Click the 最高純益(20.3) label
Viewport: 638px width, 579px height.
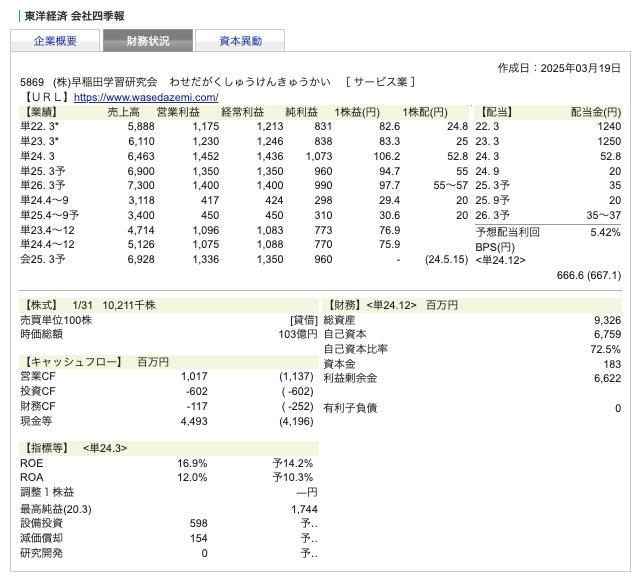[56, 509]
